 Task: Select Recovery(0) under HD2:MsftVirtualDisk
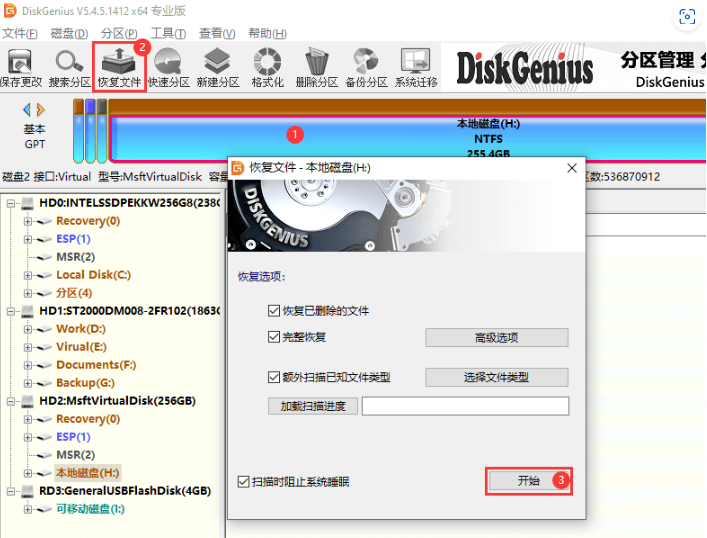88,419
